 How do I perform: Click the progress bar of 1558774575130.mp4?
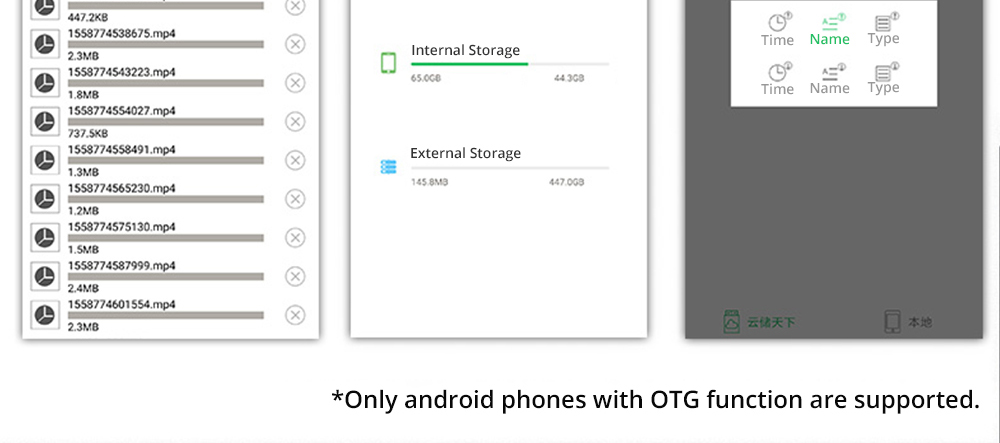(x=166, y=238)
